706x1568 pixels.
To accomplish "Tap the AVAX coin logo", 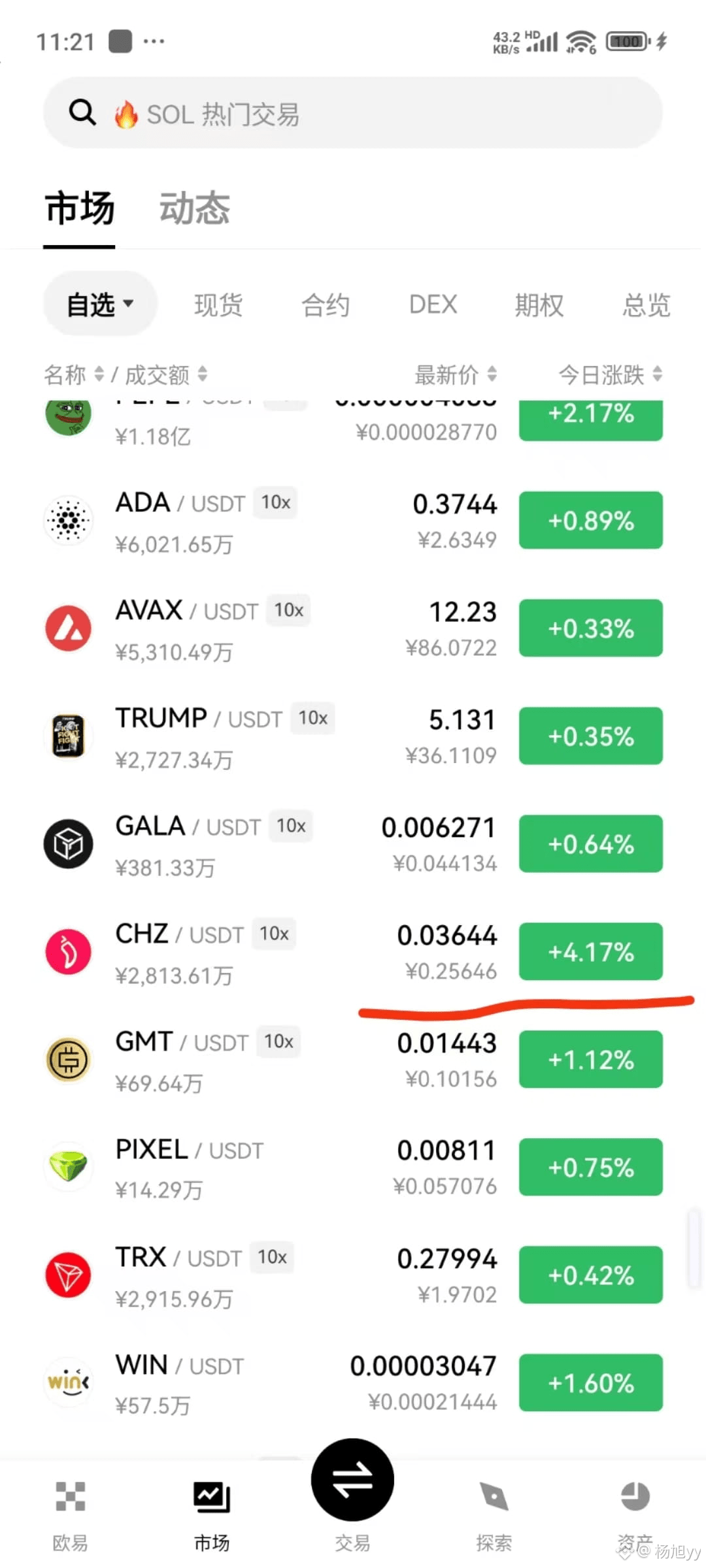I will tap(69, 629).
